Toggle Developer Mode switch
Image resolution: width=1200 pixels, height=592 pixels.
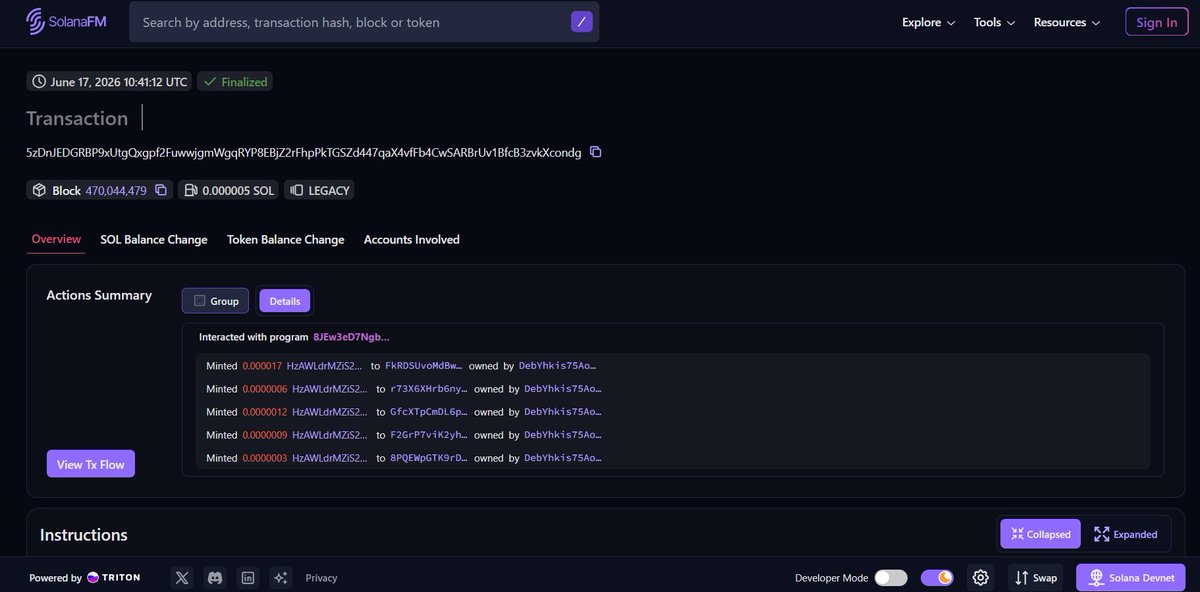pyautogui.click(x=891, y=578)
